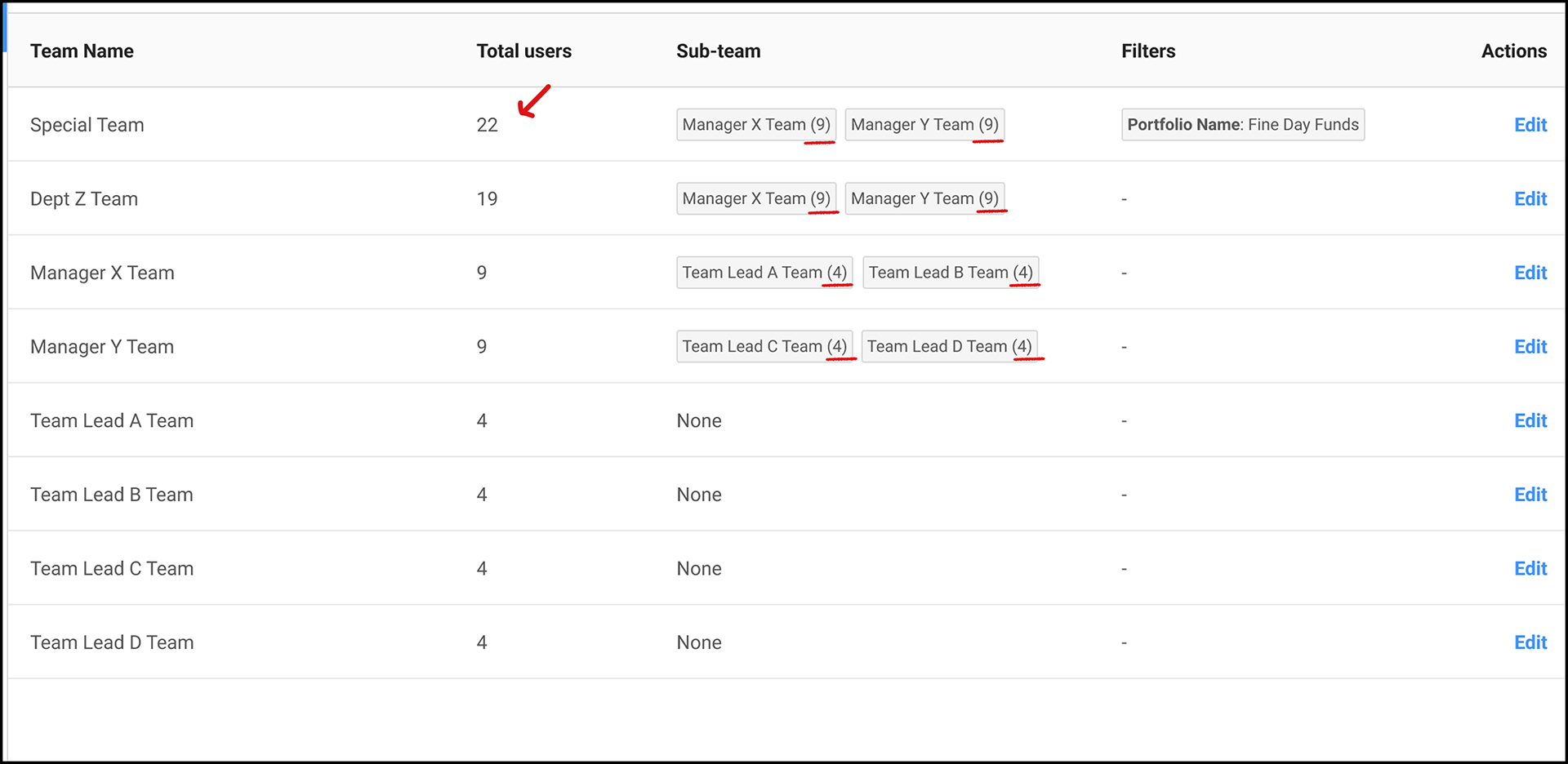Select Manager X Team chip in Special Team

point(755,125)
